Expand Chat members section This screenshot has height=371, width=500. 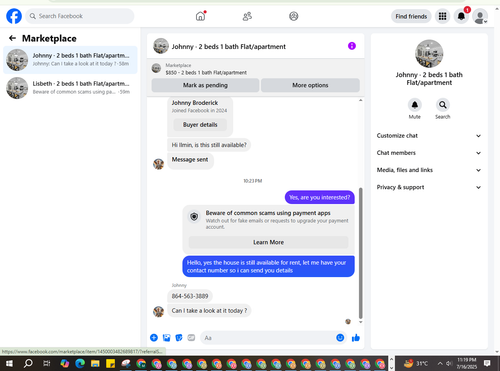(429, 153)
